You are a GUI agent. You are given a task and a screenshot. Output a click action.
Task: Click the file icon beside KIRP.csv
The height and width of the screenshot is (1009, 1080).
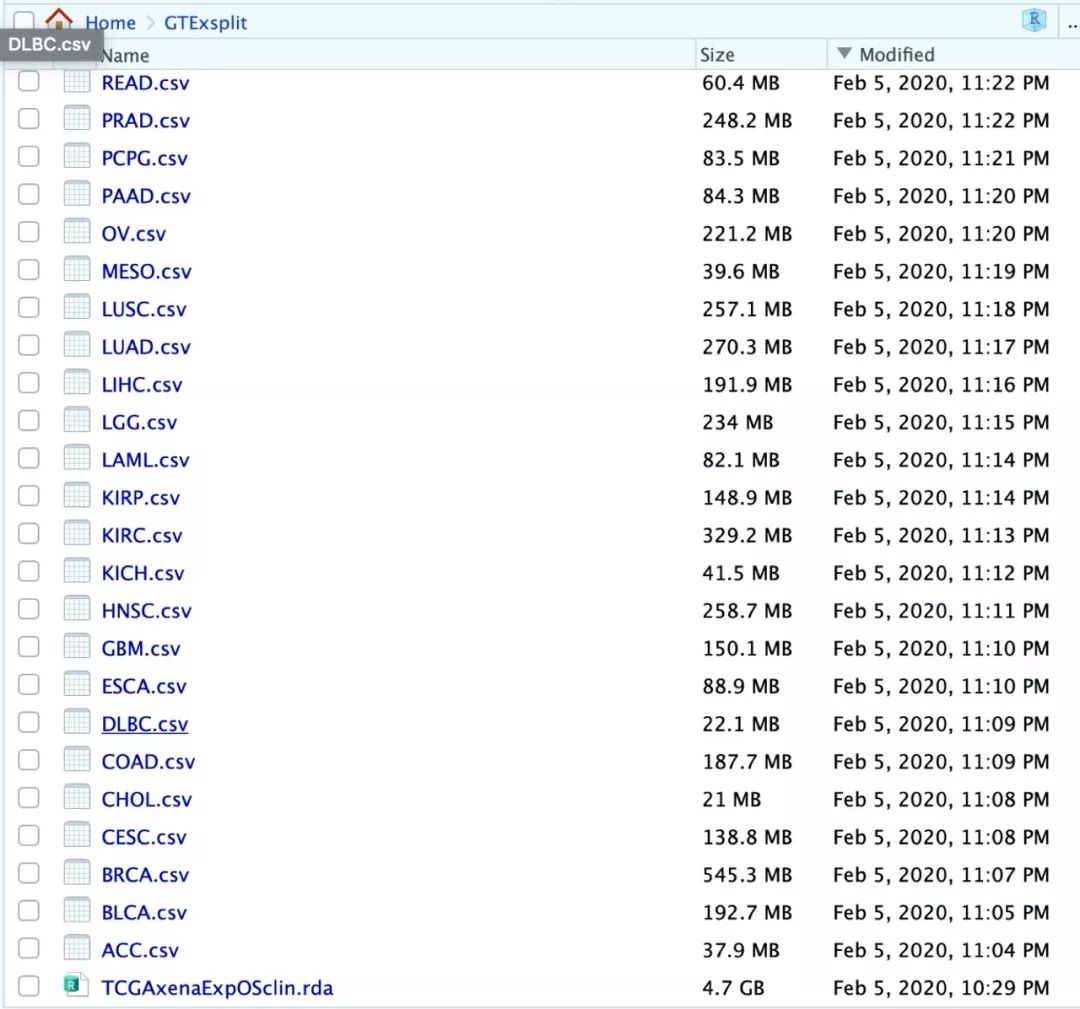76,496
